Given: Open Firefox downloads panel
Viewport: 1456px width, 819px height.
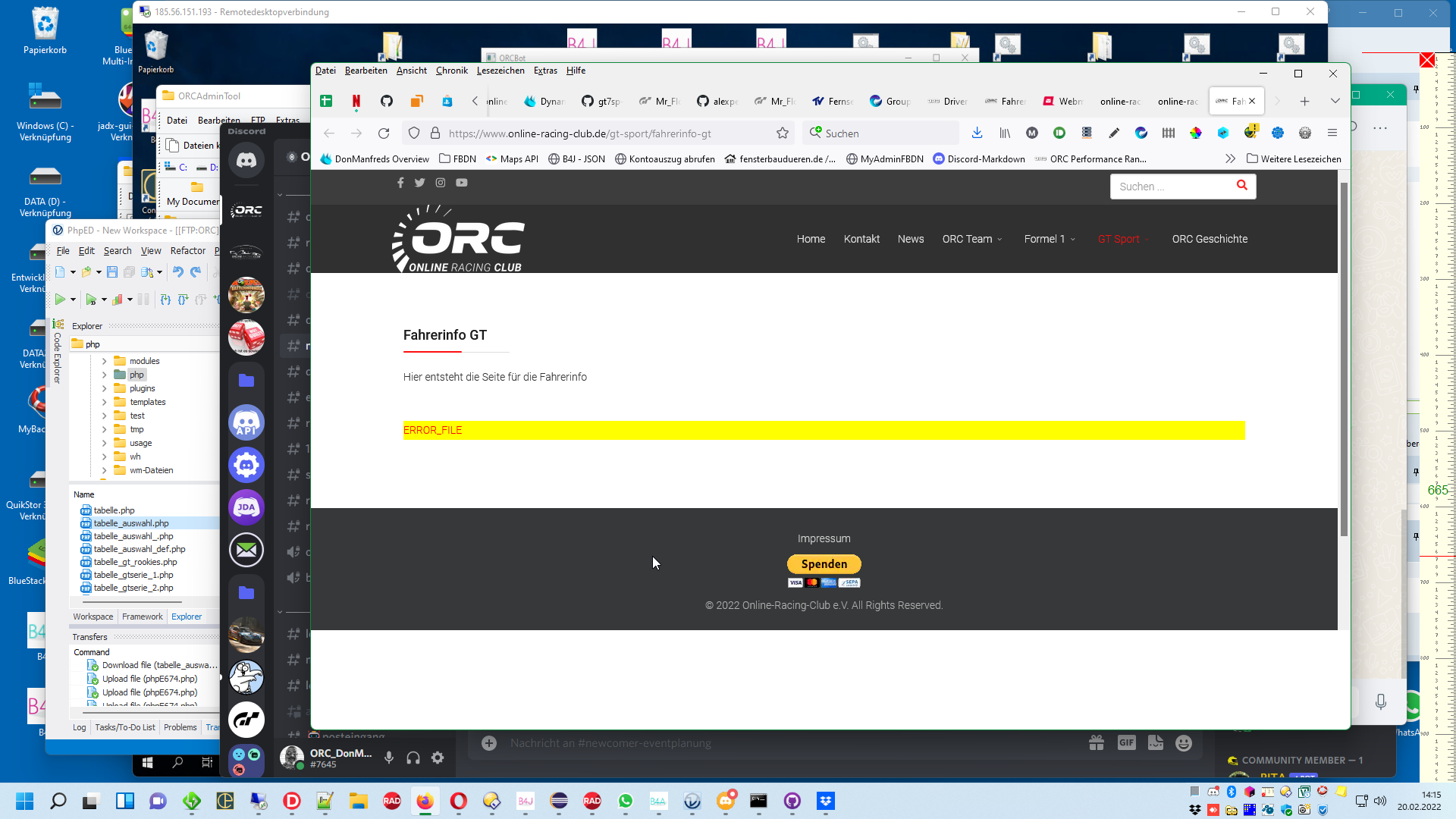Looking at the screenshot, I should pos(977,133).
